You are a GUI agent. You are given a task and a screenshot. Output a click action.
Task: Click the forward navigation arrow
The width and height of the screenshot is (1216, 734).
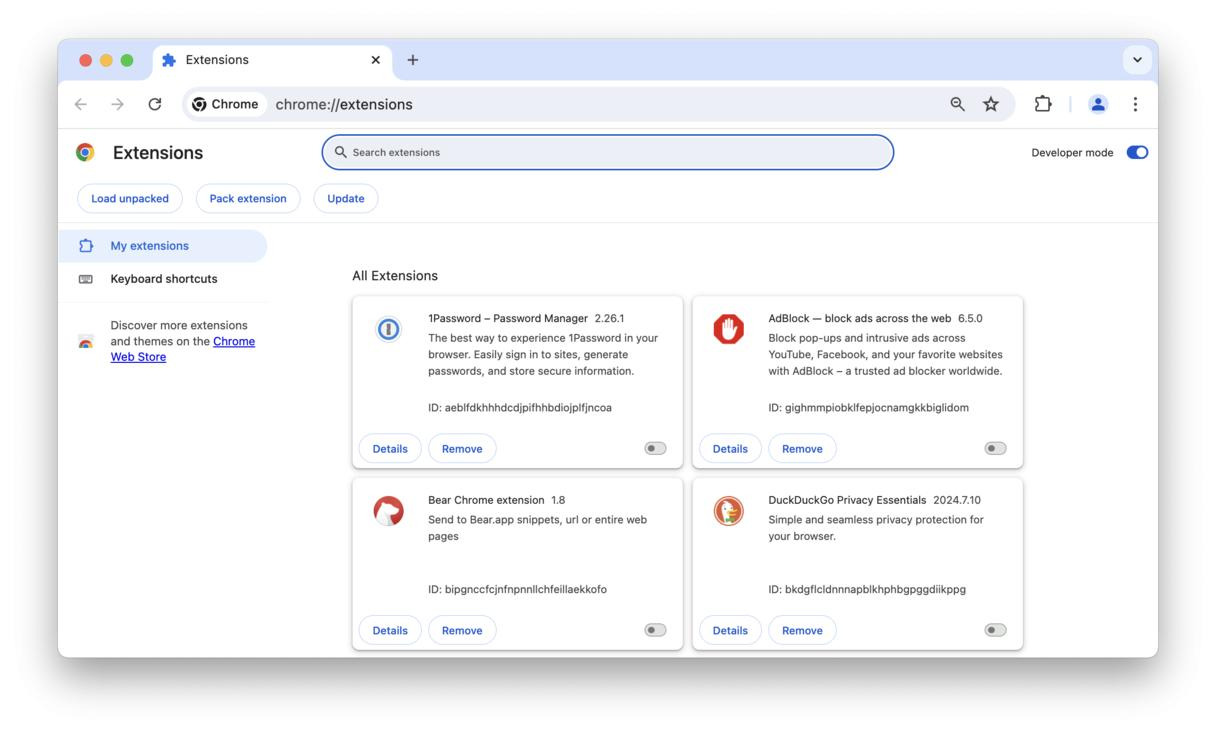[x=118, y=104]
